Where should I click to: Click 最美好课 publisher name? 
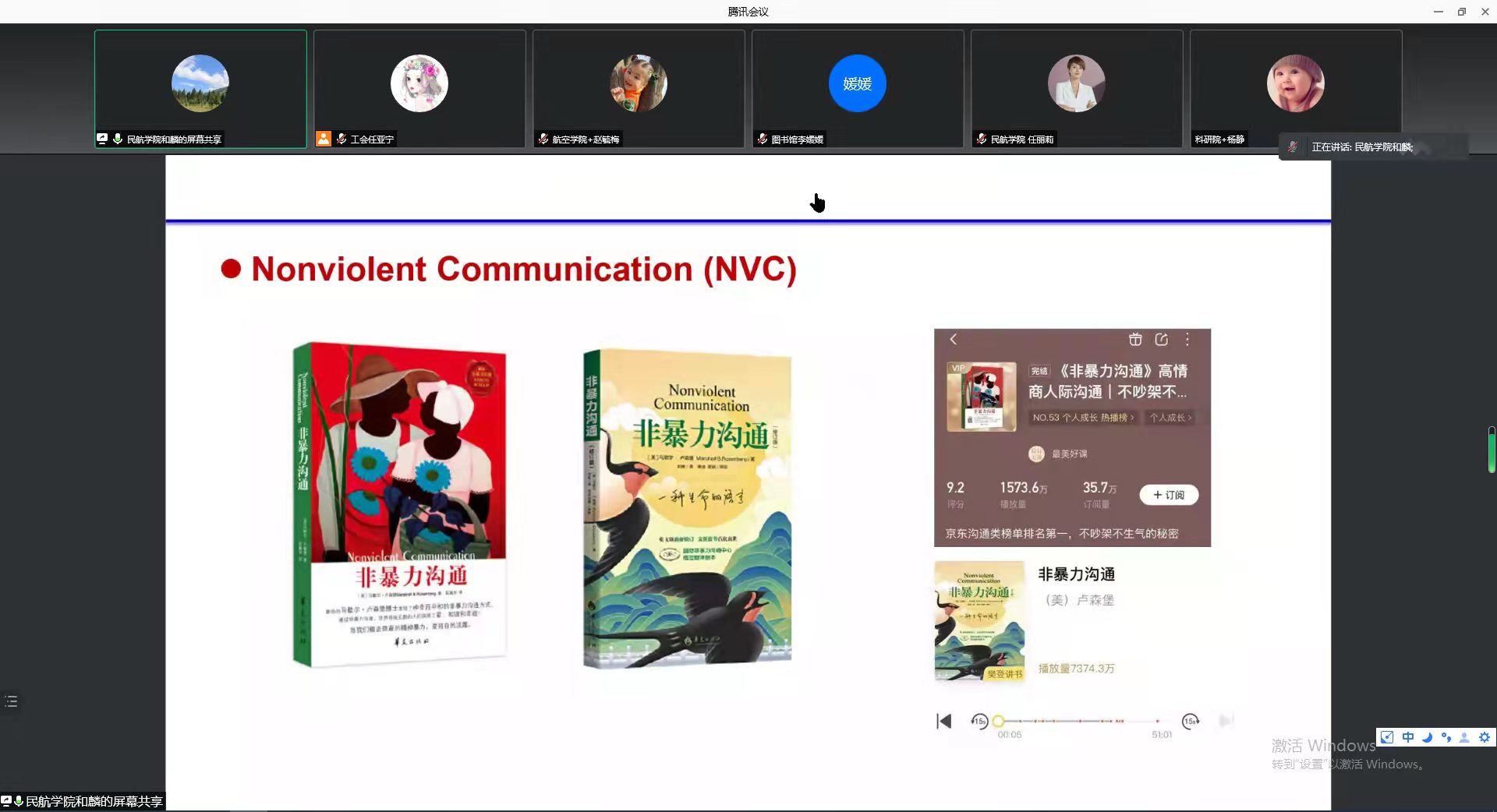click(x=1069, y=454)
